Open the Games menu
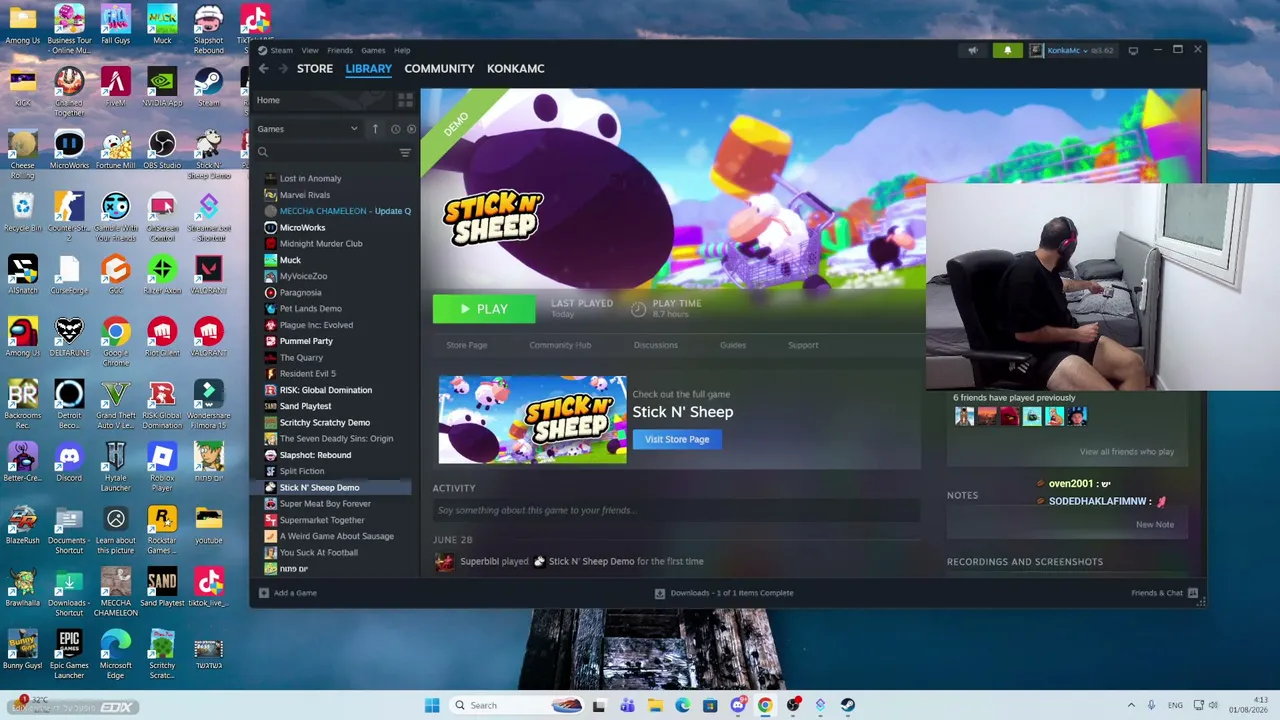This screenshot has width=1280, height=720. click(373, 50)
